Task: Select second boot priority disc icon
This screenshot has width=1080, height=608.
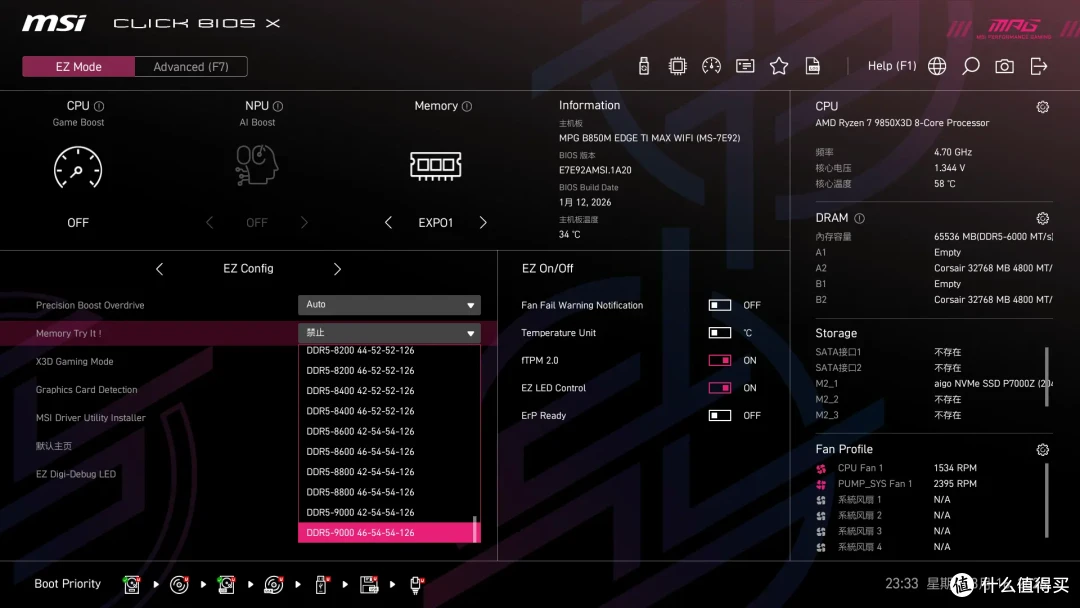Action: tap(179, 585)
